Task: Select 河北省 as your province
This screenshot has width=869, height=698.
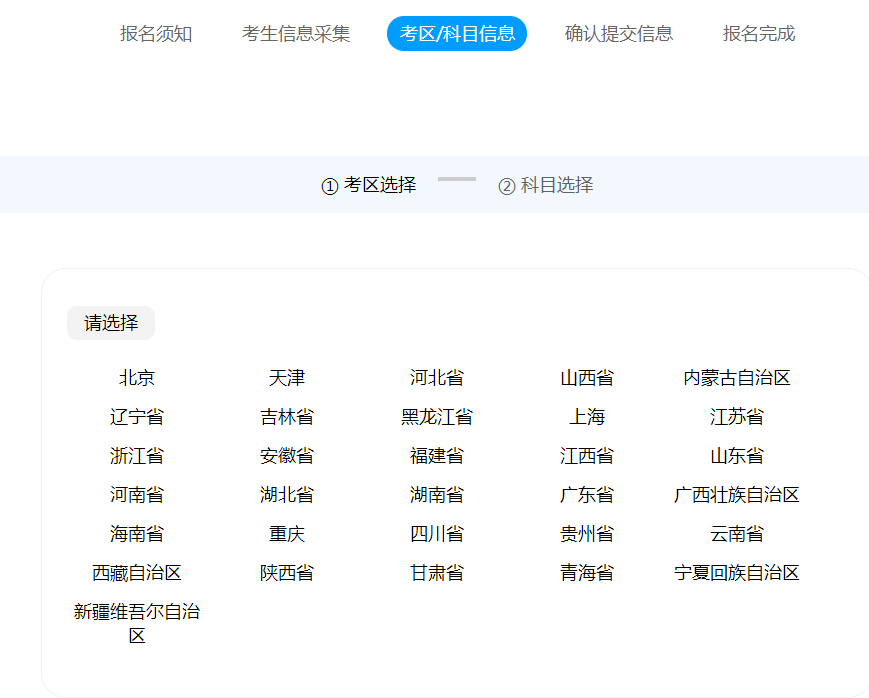Action: [437, 377]
